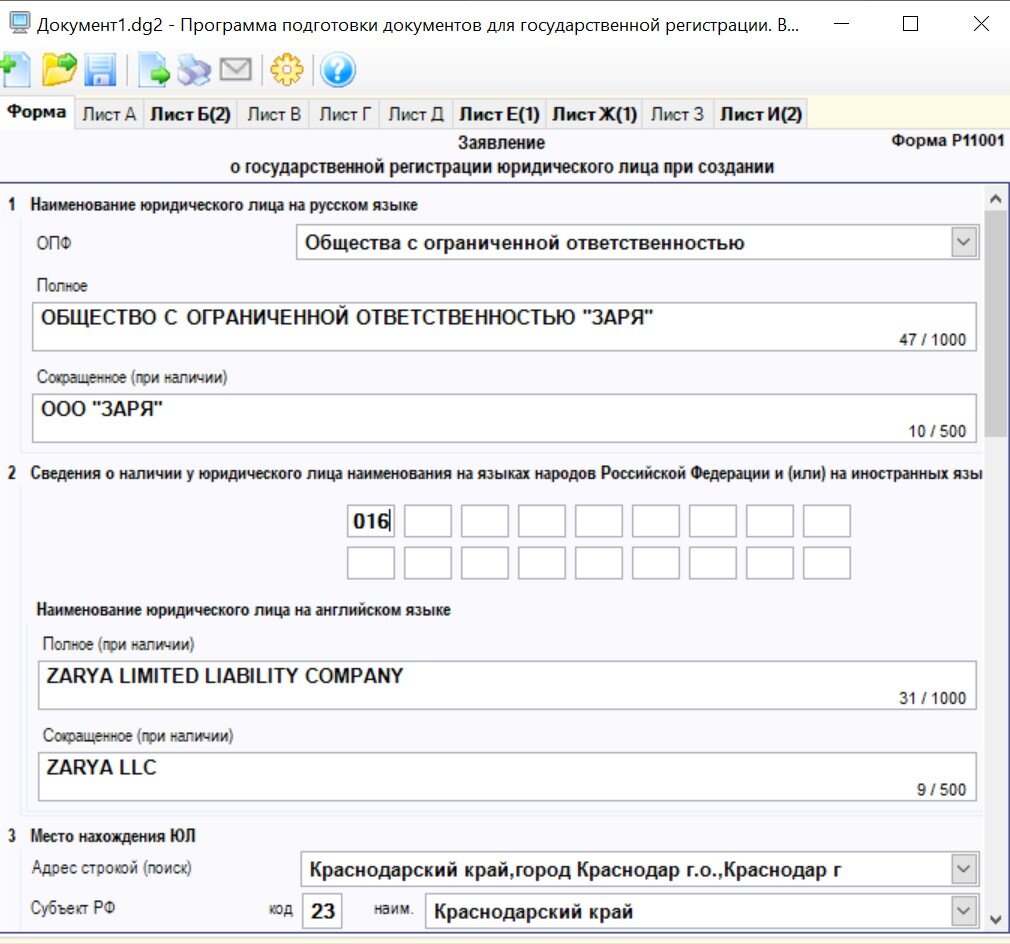Open an existing document folder icon

pos(59,70)
